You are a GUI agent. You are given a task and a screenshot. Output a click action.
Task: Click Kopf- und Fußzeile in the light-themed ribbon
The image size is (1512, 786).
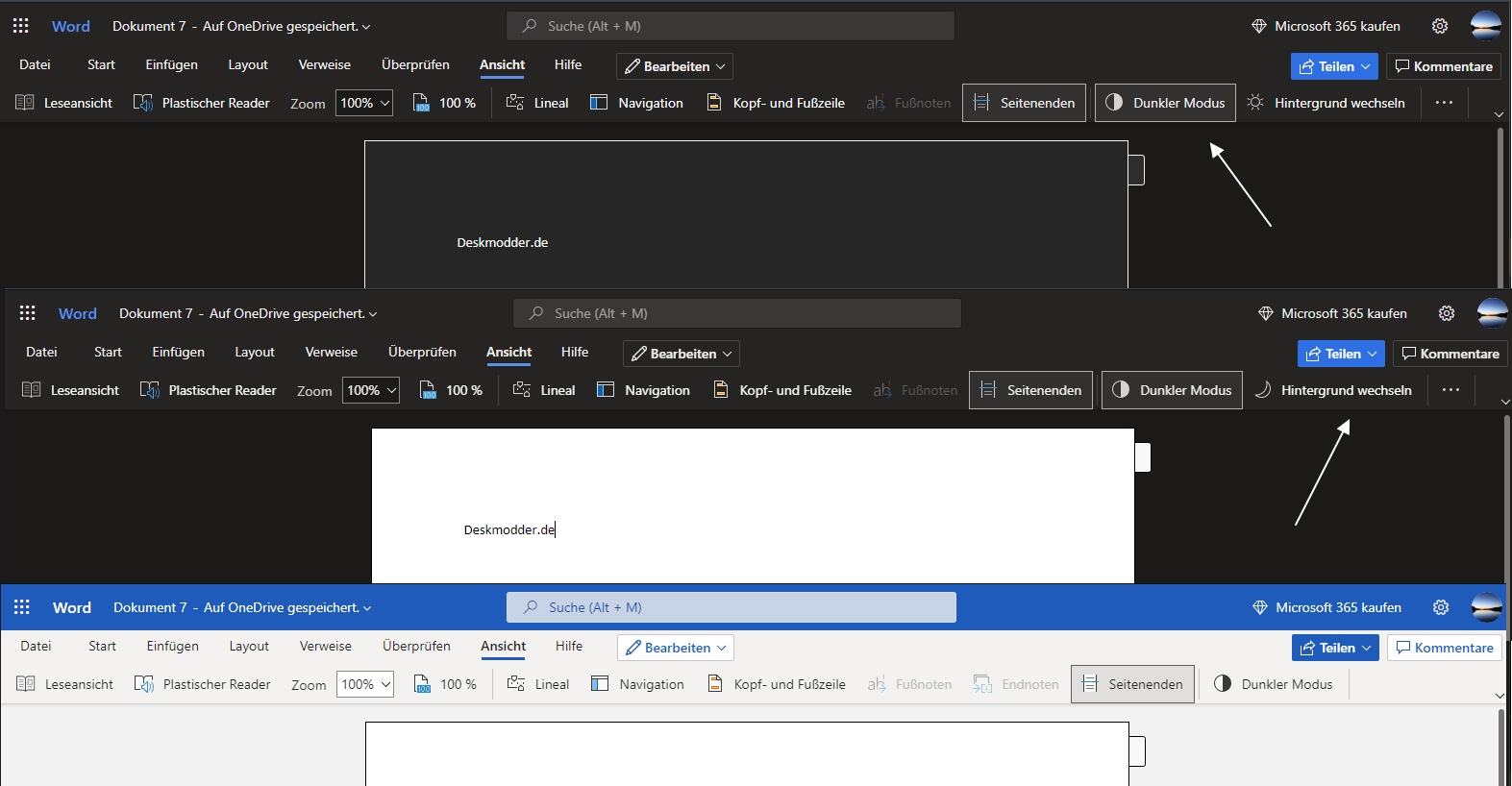click(777, 684)
